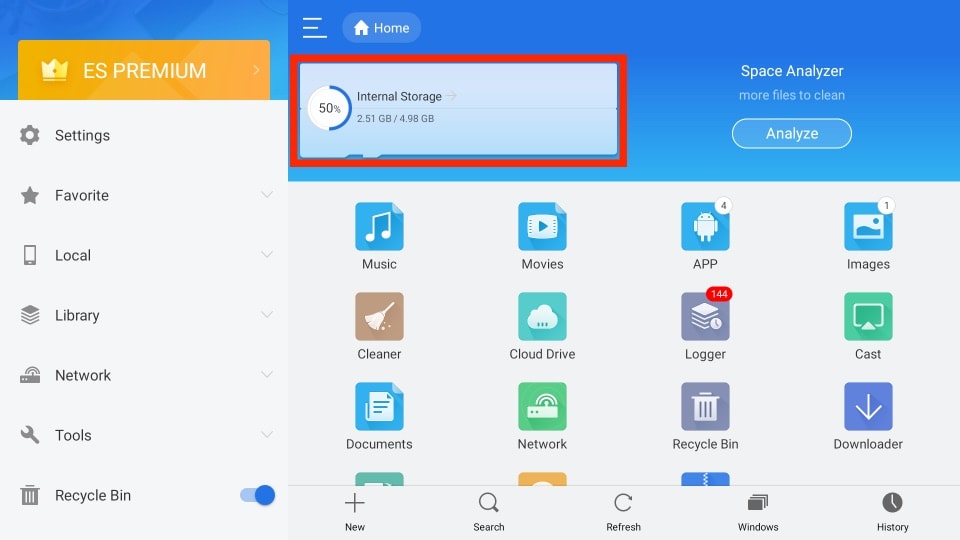Toggle the Recycle Bin switch
Screen dimensions: 960x540
[x=257, y=495]
